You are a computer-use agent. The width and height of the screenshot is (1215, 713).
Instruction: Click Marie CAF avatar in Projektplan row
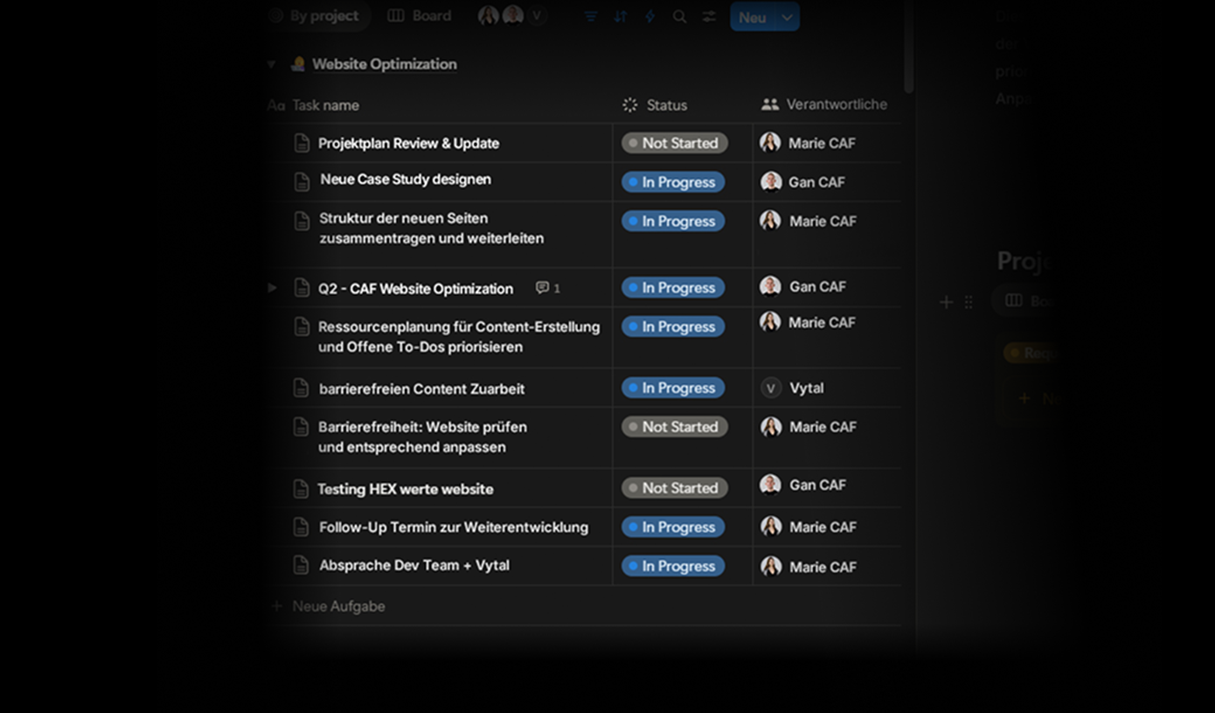pyautogui.click(x=770, y=143)
